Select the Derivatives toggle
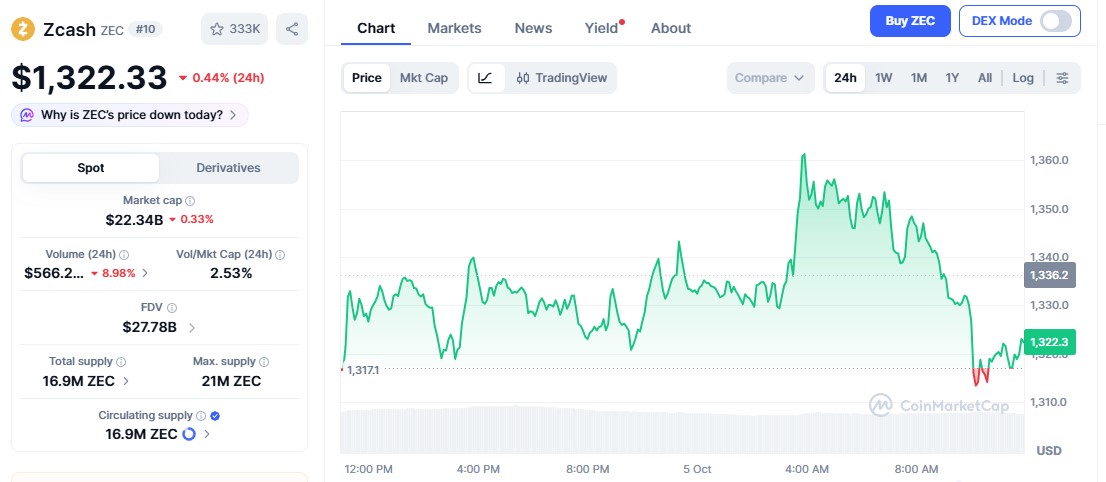Screen dimensions: 1106x482 [x=229, y=168]
